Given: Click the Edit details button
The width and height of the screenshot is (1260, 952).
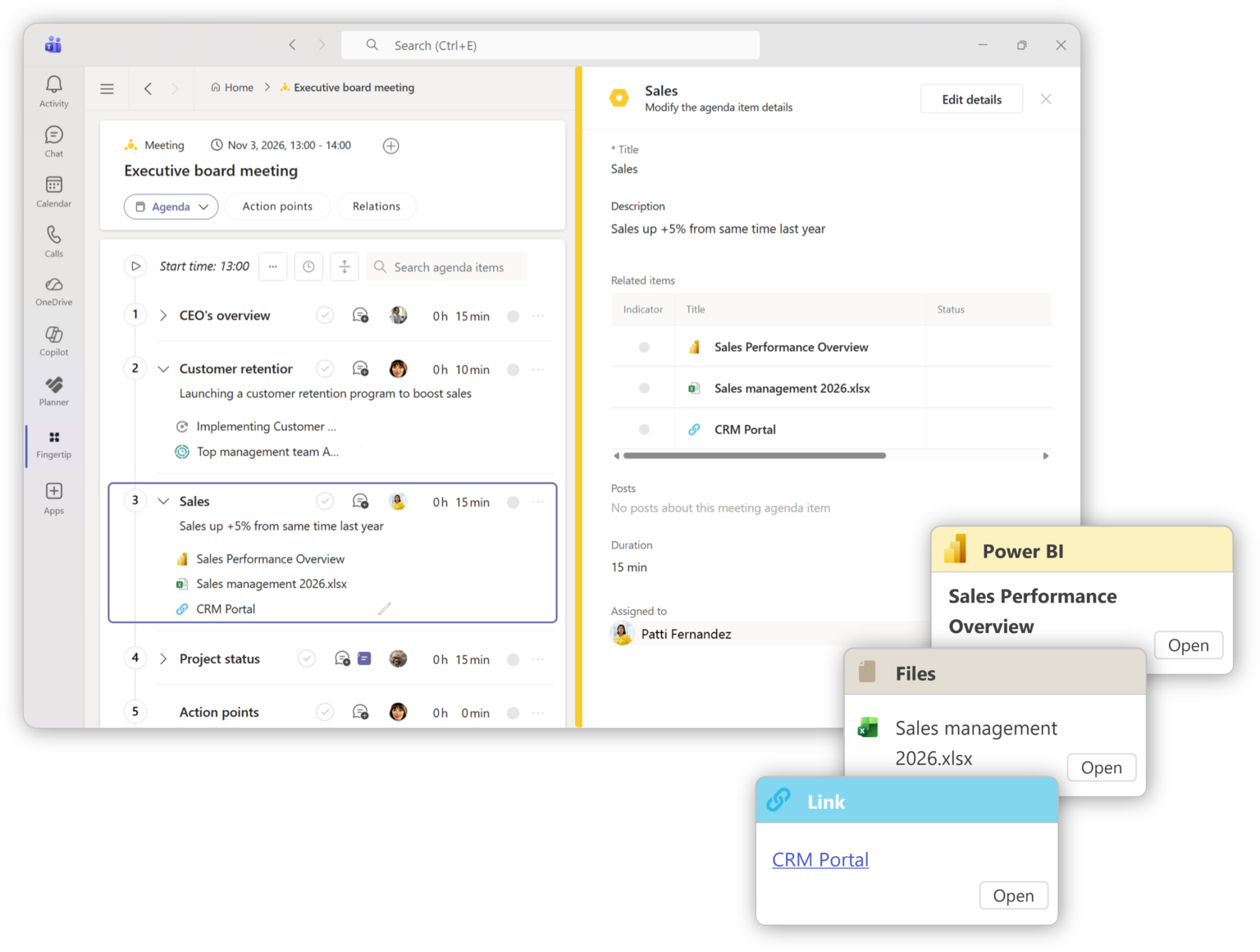Looking at the screenshot, I should pyautogui.click(x=971, y=99).
